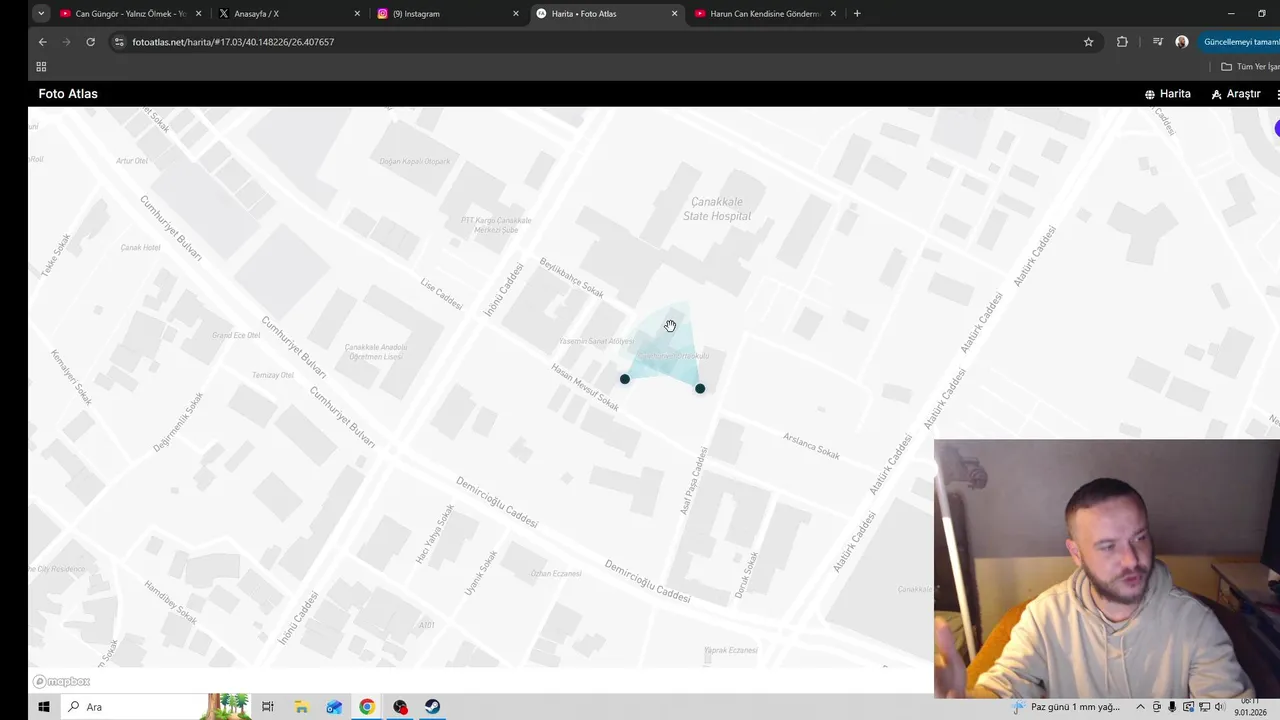This screenshot has height=720, width=1280.
Task: Open the media controls icon in toolbar
Action: click(x=1158, y=42)
